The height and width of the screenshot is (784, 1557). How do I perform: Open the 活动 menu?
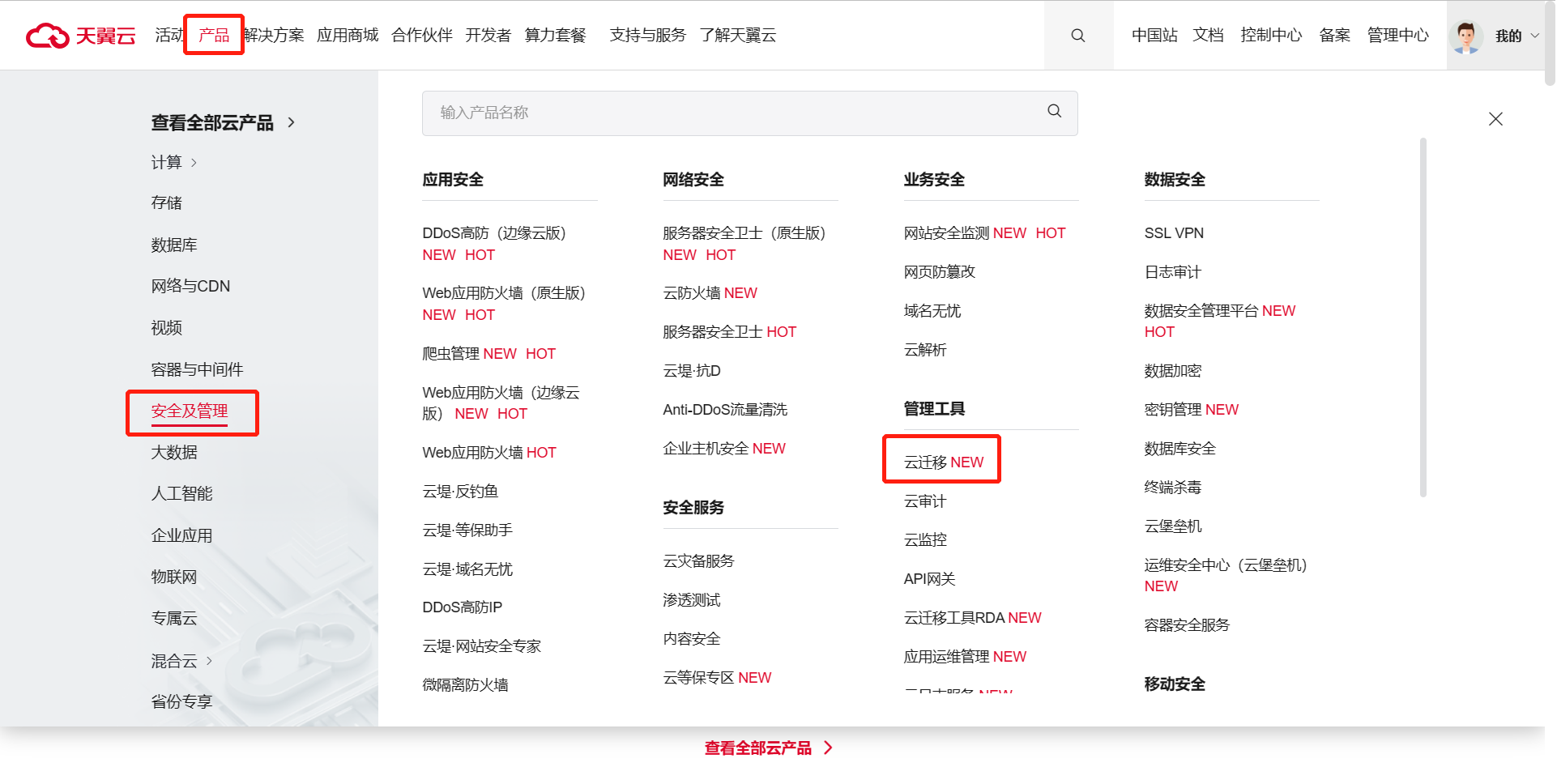(168, 35)
